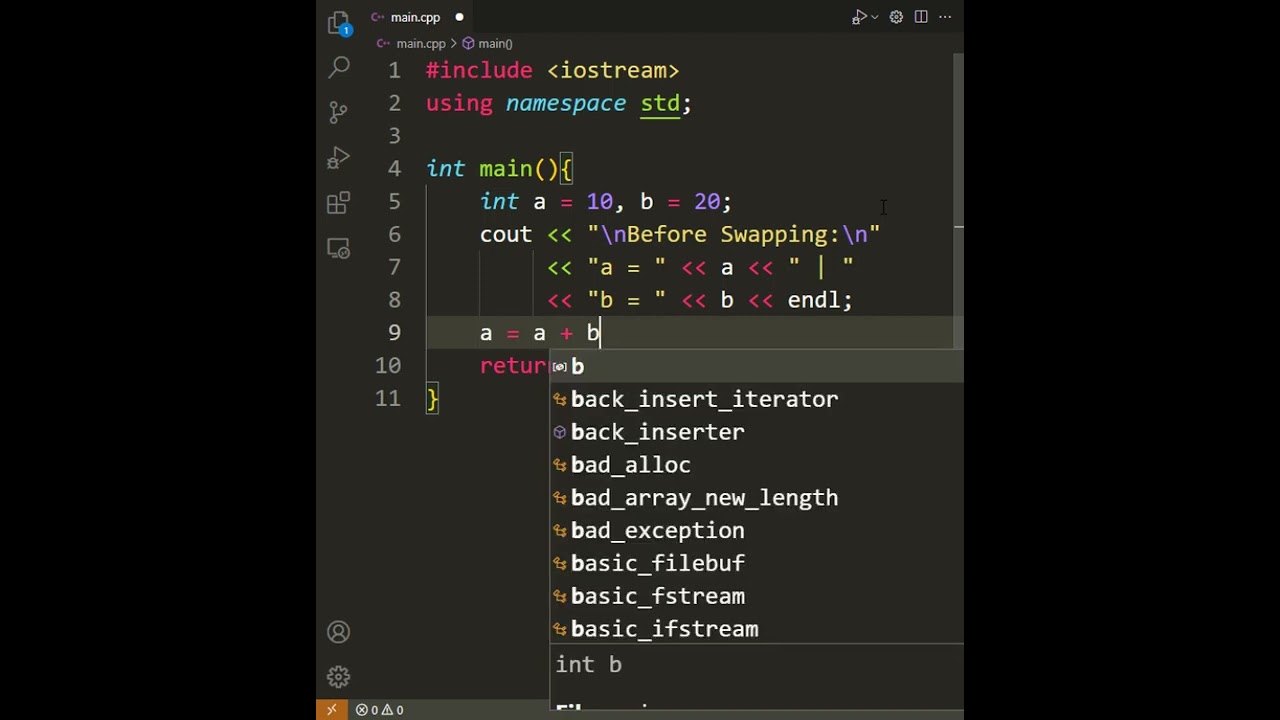Screen dimensions: 1280x720
Task: Select suggestion back_insert_iterator
Action: point(757,399)
